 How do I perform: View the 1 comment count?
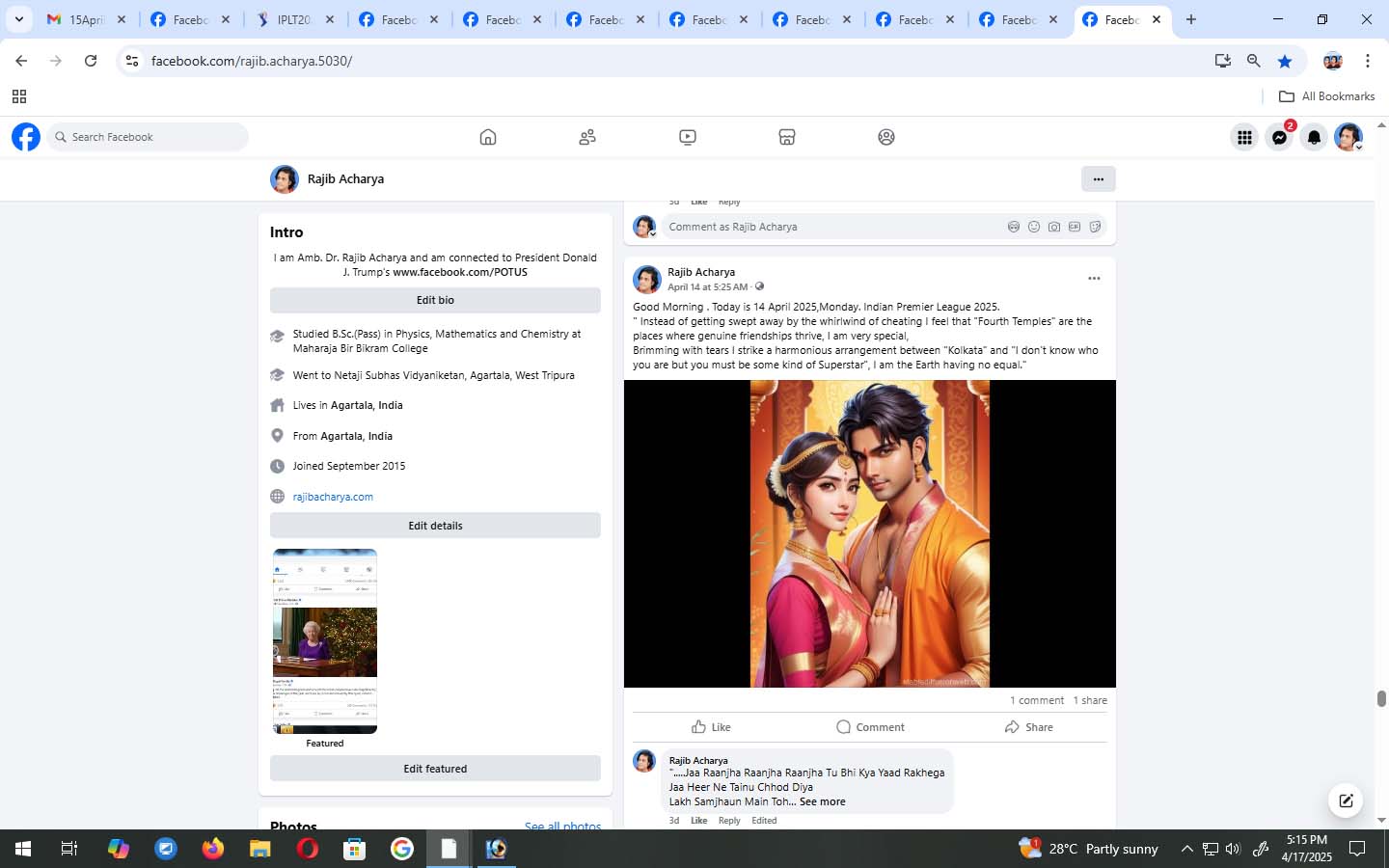(x=1037, y=701)
